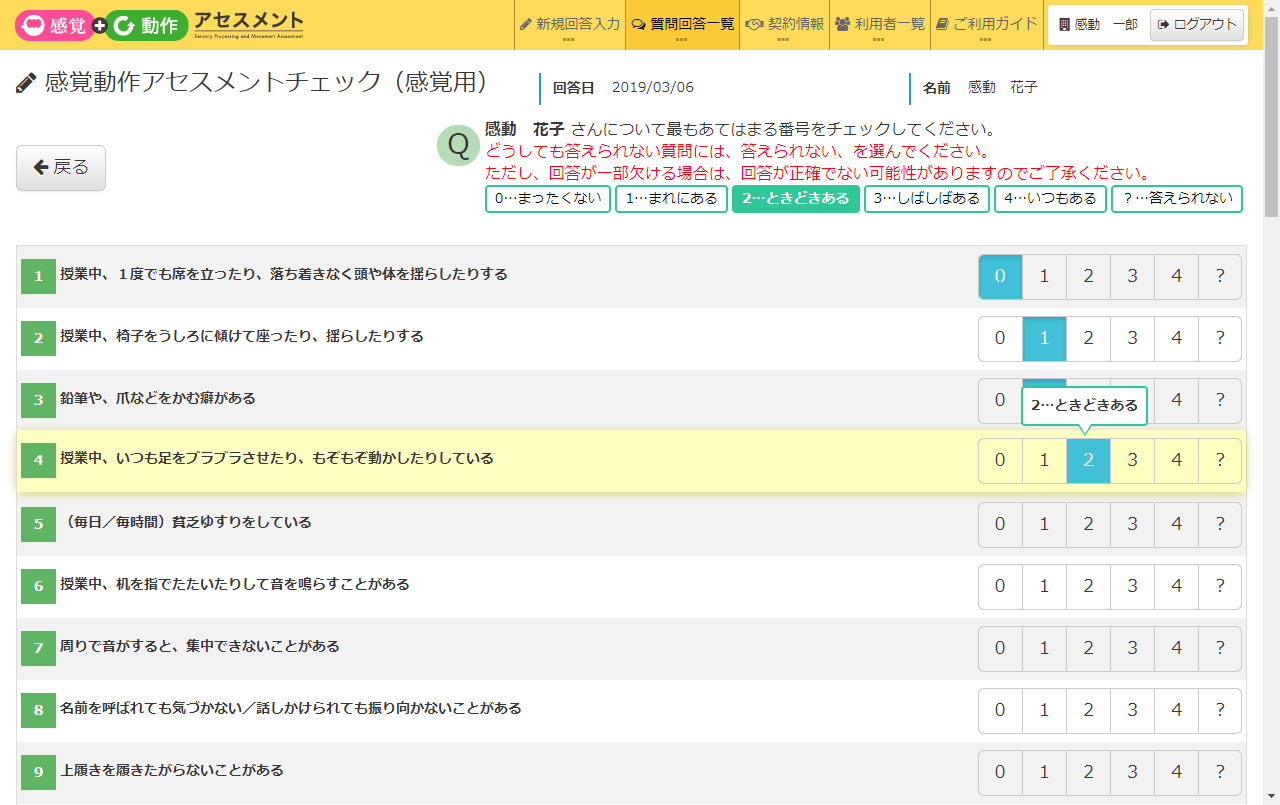
Task: Open the 新規回答入力 menu tab
Action: click(570, 25)
